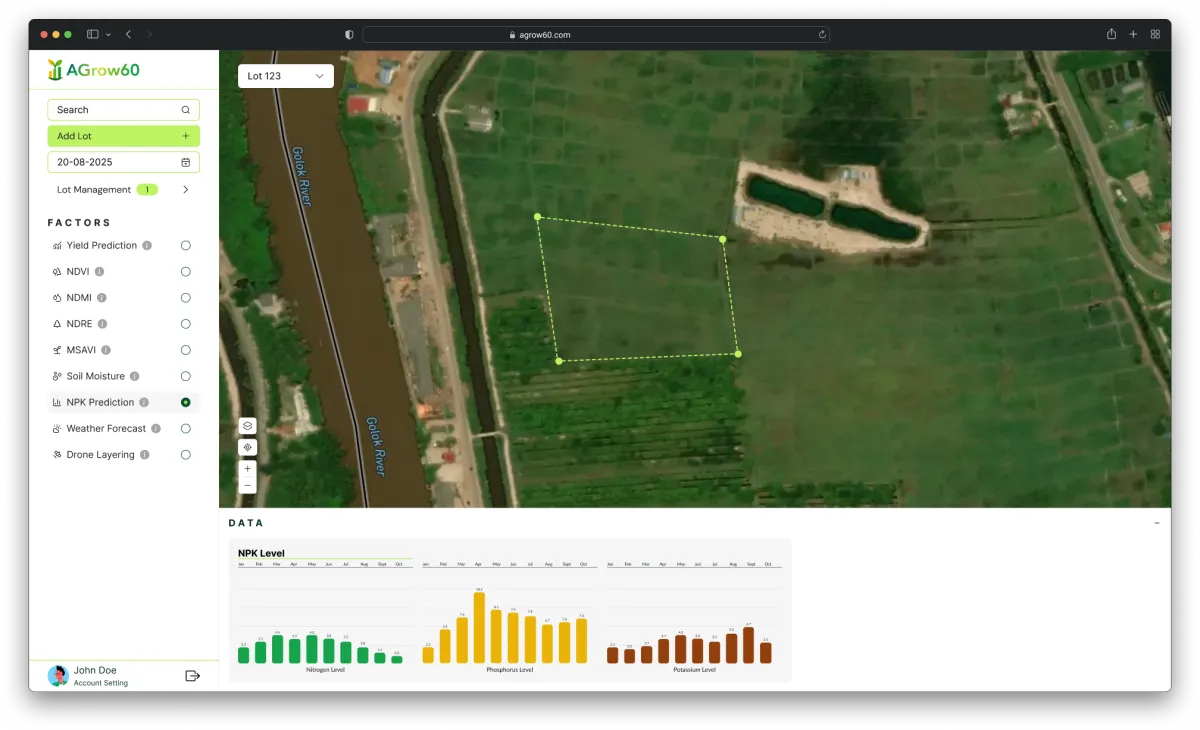Click the agrow60.com address bar

[596, 34]
